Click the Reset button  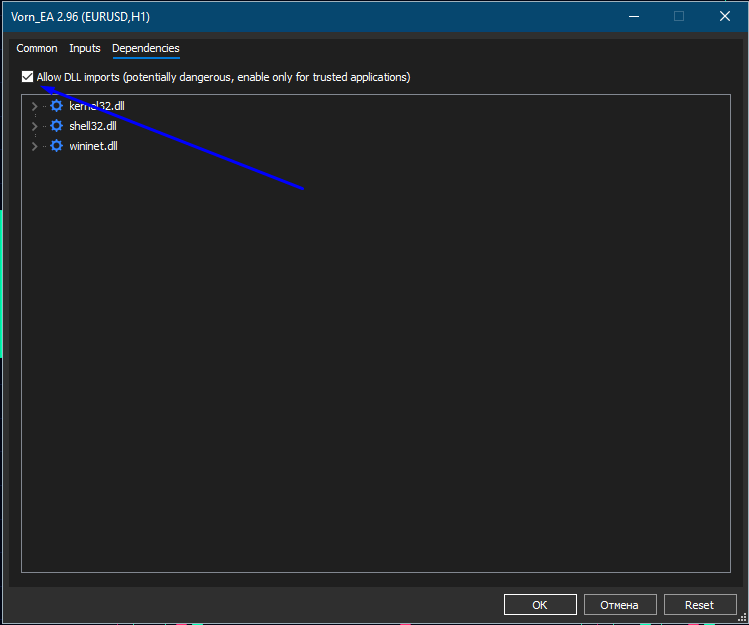click(699, 605)
